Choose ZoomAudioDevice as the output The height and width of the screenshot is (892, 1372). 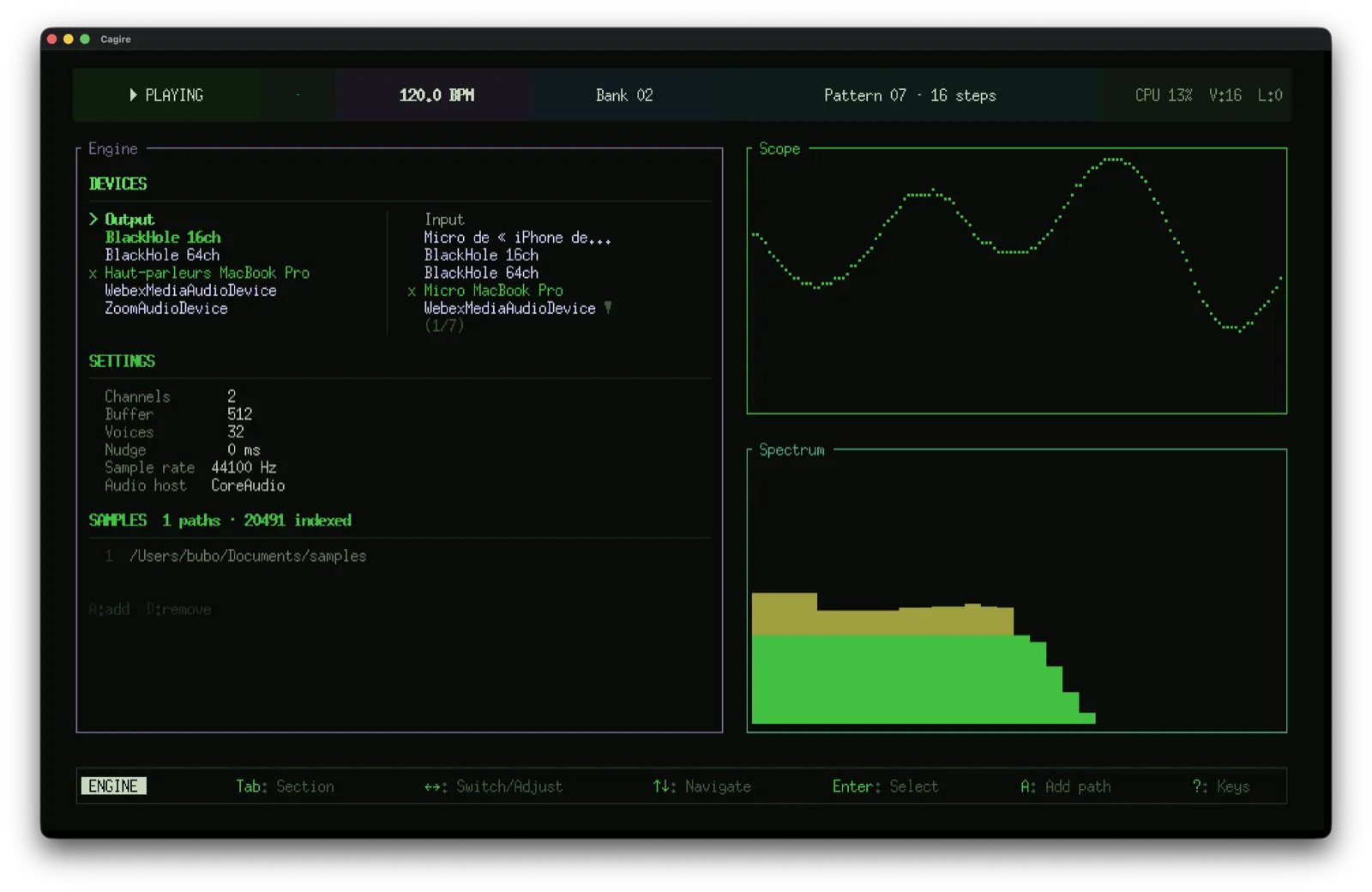(x=166, y=309)
